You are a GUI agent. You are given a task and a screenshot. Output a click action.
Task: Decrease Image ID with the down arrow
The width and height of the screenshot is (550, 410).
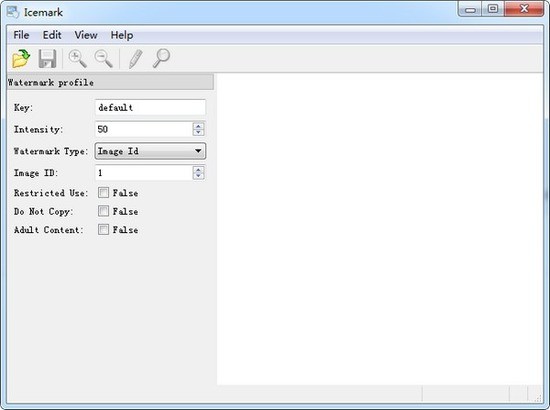[199, 176]
